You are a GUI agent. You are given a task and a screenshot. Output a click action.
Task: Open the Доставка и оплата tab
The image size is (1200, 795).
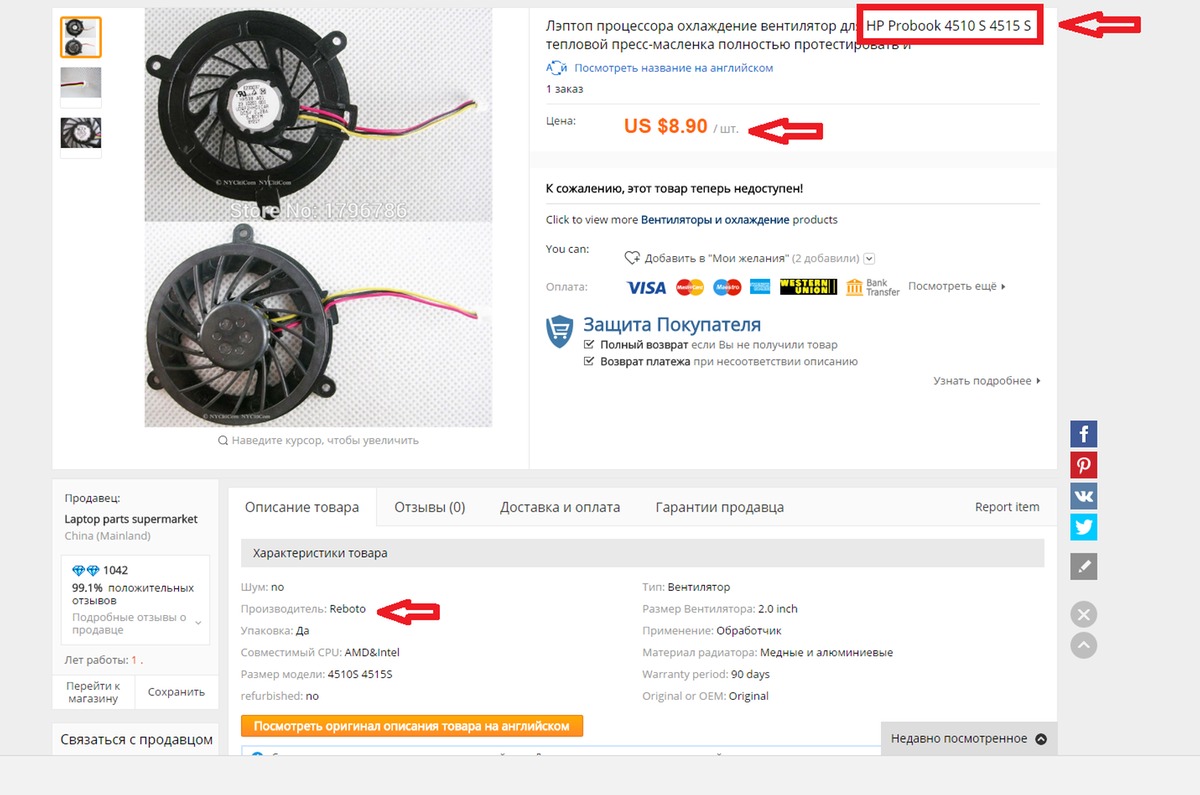[560, 507]
